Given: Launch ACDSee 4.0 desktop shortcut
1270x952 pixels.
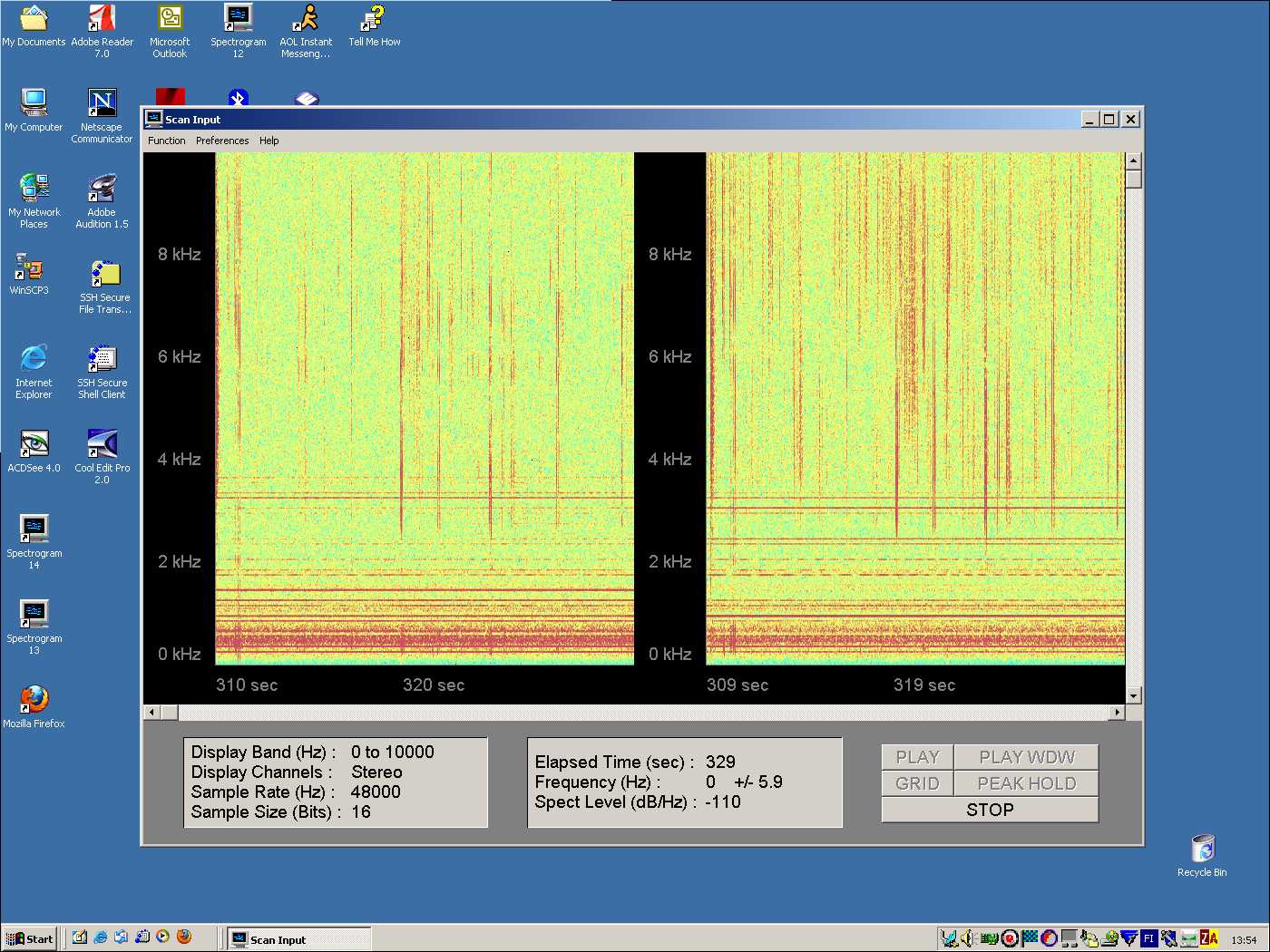Looking at the screenshot, I should (34, 451).
